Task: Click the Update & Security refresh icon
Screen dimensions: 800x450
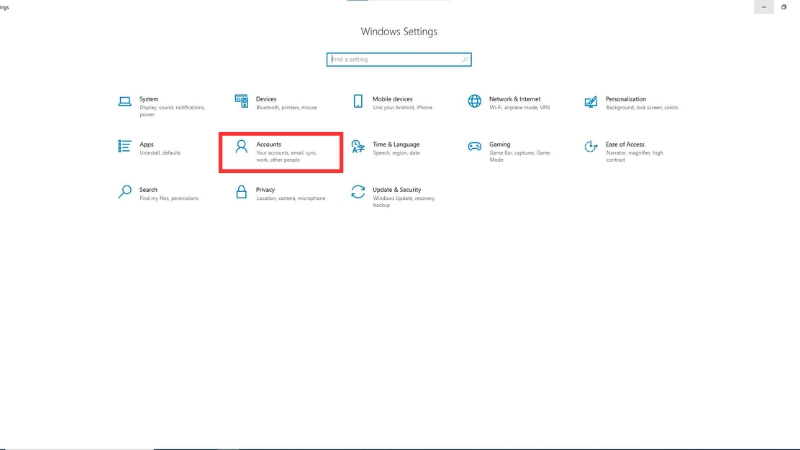Action: [x=358, y=191]
